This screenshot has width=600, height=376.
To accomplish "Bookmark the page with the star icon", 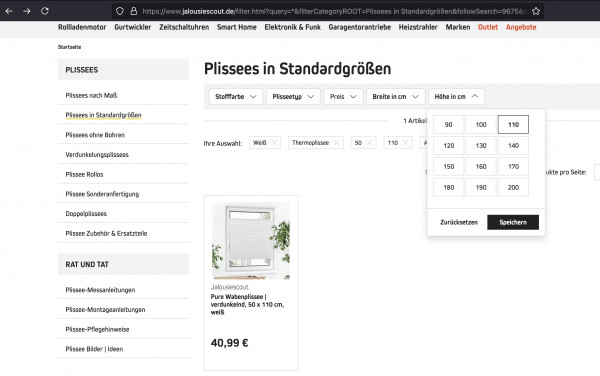I will click(536, 11).
